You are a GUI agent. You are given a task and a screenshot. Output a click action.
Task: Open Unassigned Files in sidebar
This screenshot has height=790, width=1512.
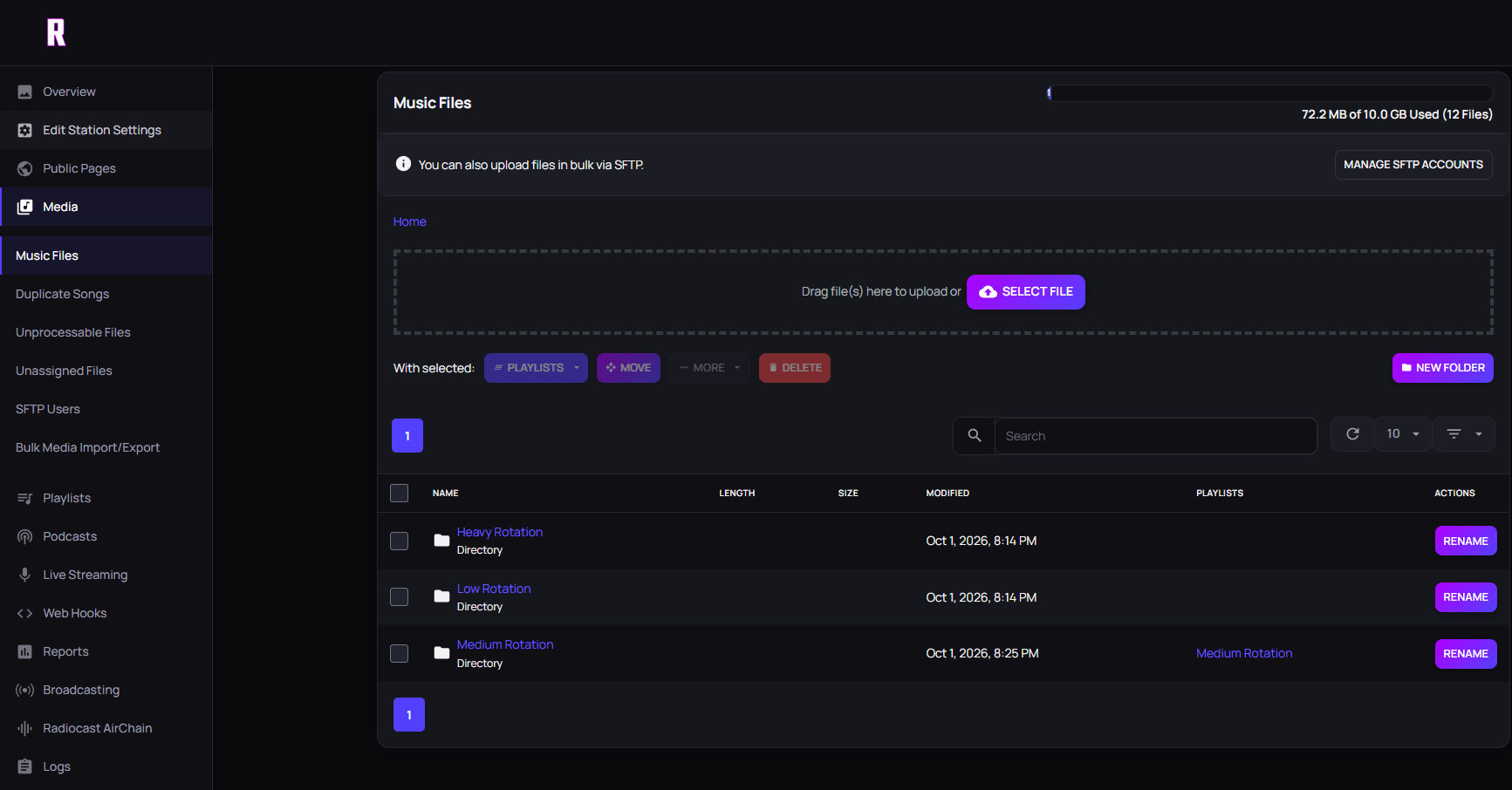click(106, 371)
